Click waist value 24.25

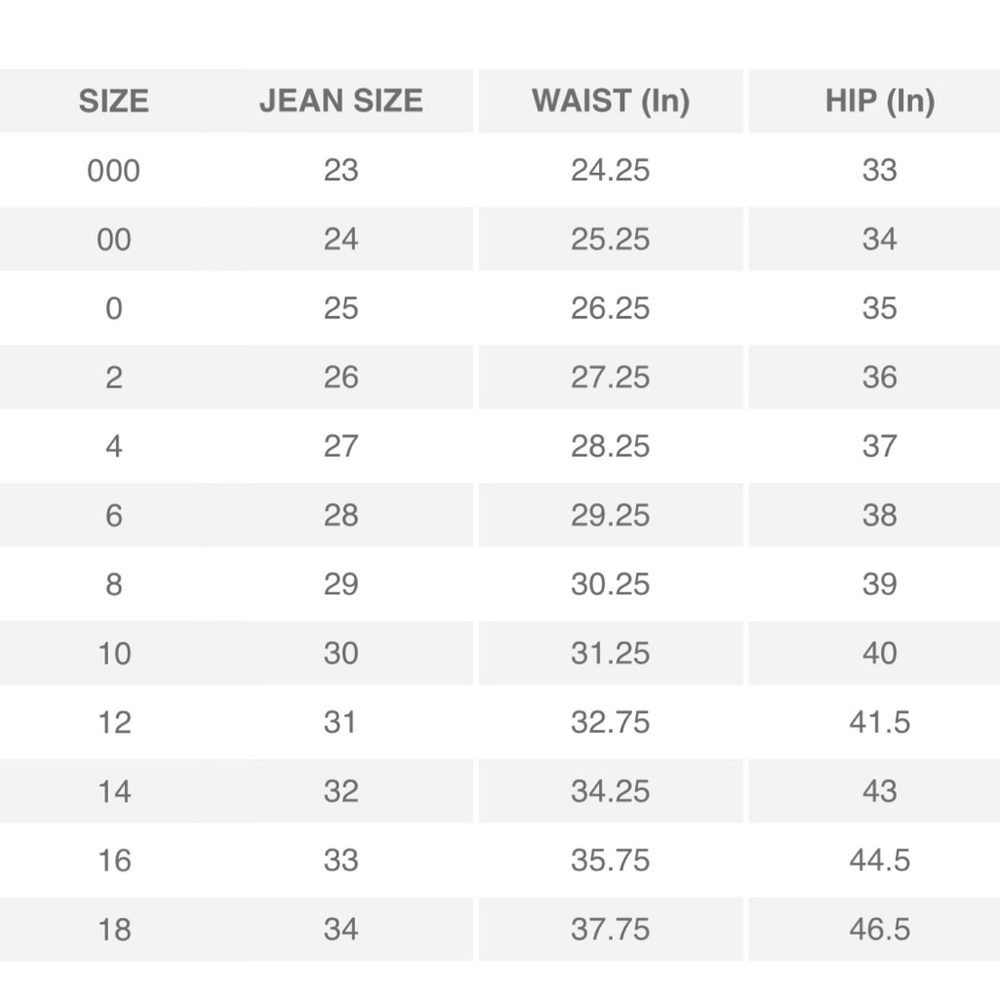pyautogui.click(x=610, y=170)
